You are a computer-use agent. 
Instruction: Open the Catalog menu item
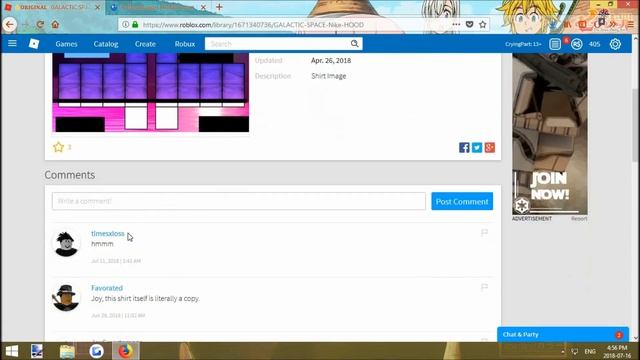point(106,44)
